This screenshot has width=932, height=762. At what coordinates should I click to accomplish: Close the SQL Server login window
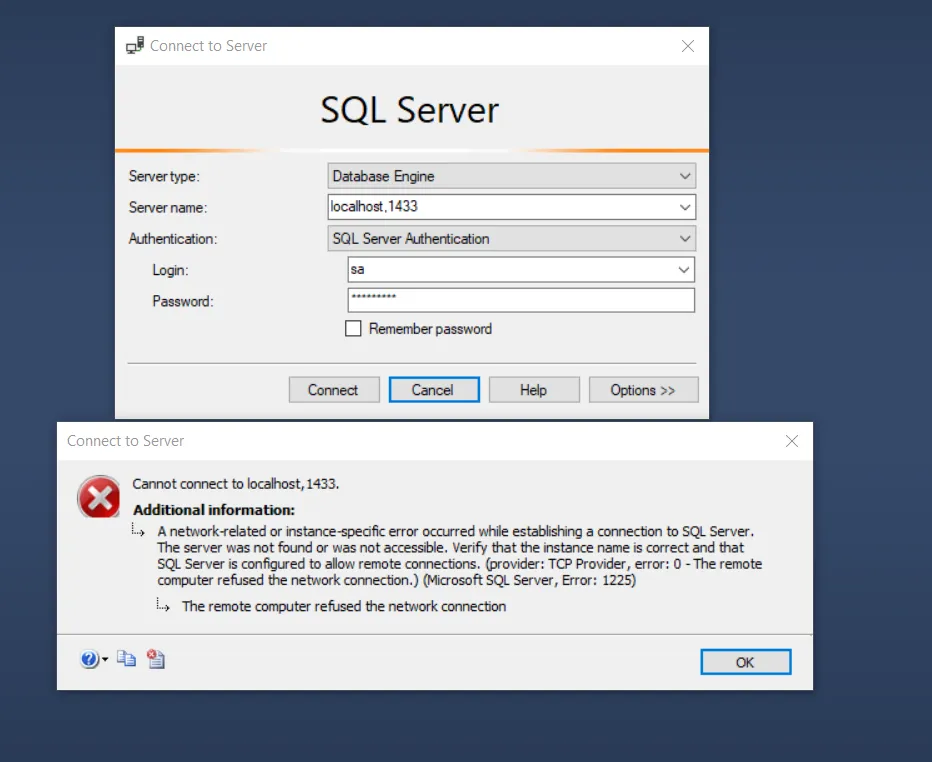tap(688, 46)
